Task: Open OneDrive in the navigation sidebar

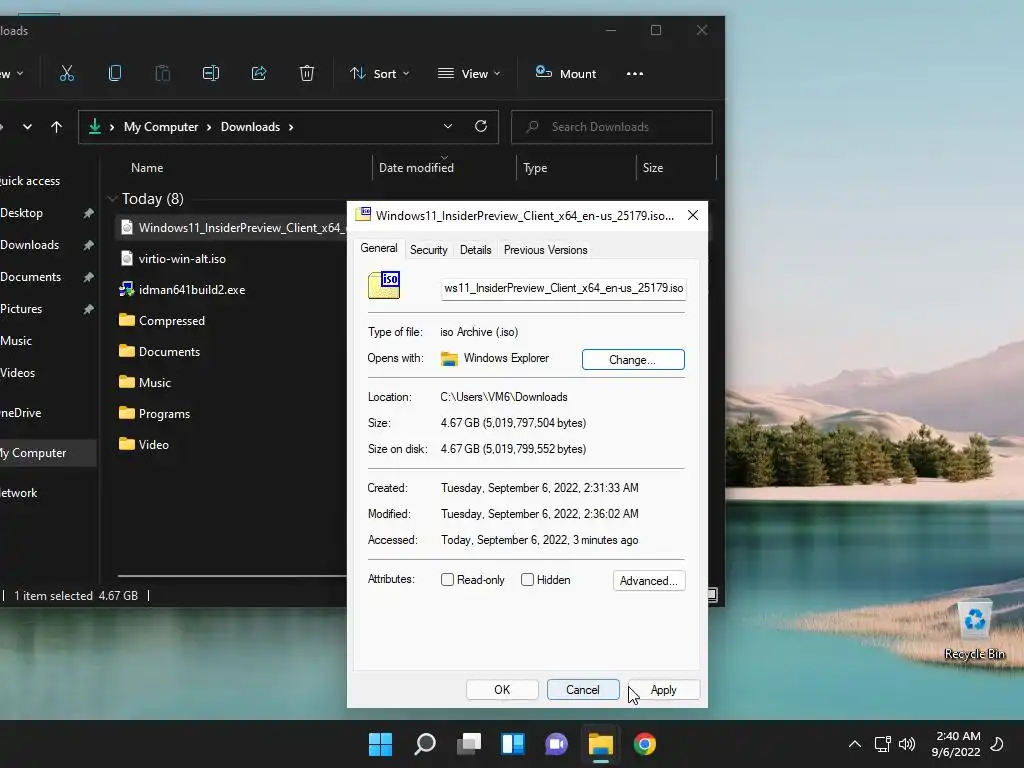Action: coord(20,413)
